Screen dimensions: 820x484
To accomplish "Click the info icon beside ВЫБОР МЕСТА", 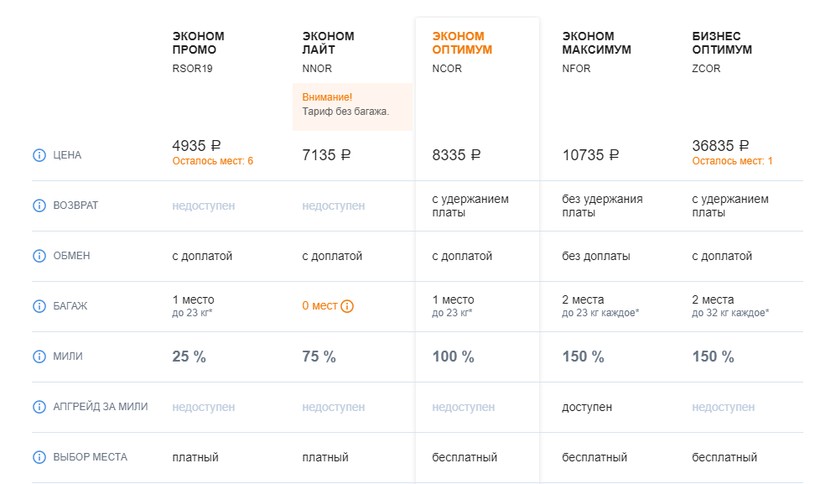I will pyautogui.click(x=40, y=458).
